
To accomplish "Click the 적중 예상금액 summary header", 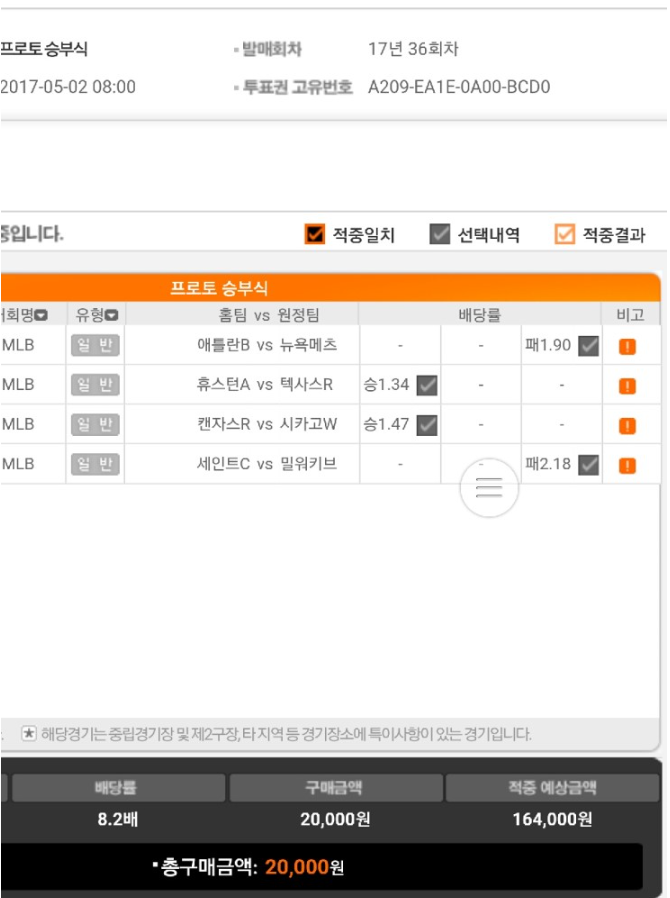I will [x=552, y=788].
